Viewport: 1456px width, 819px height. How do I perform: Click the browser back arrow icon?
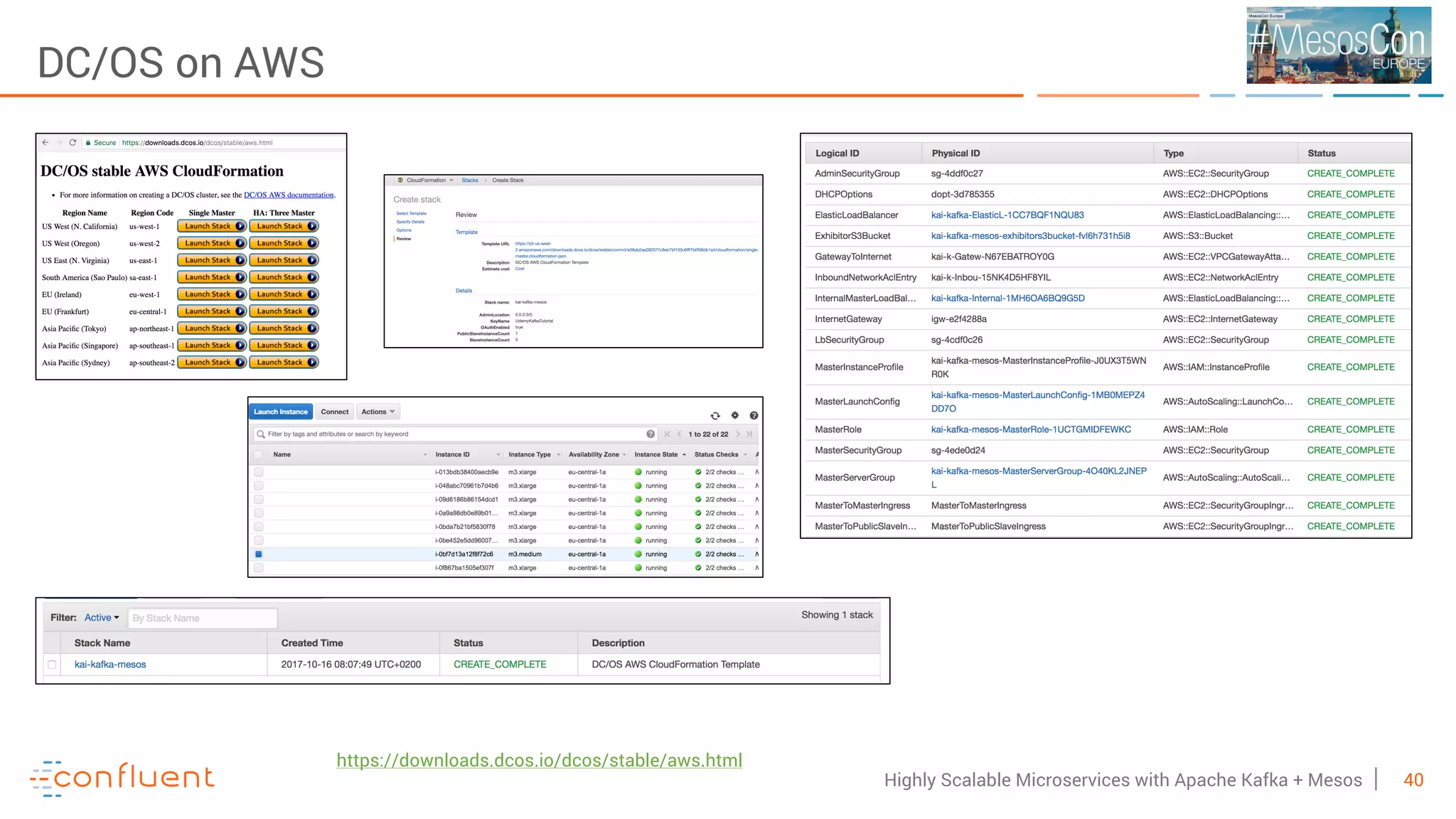coord(45,142)
